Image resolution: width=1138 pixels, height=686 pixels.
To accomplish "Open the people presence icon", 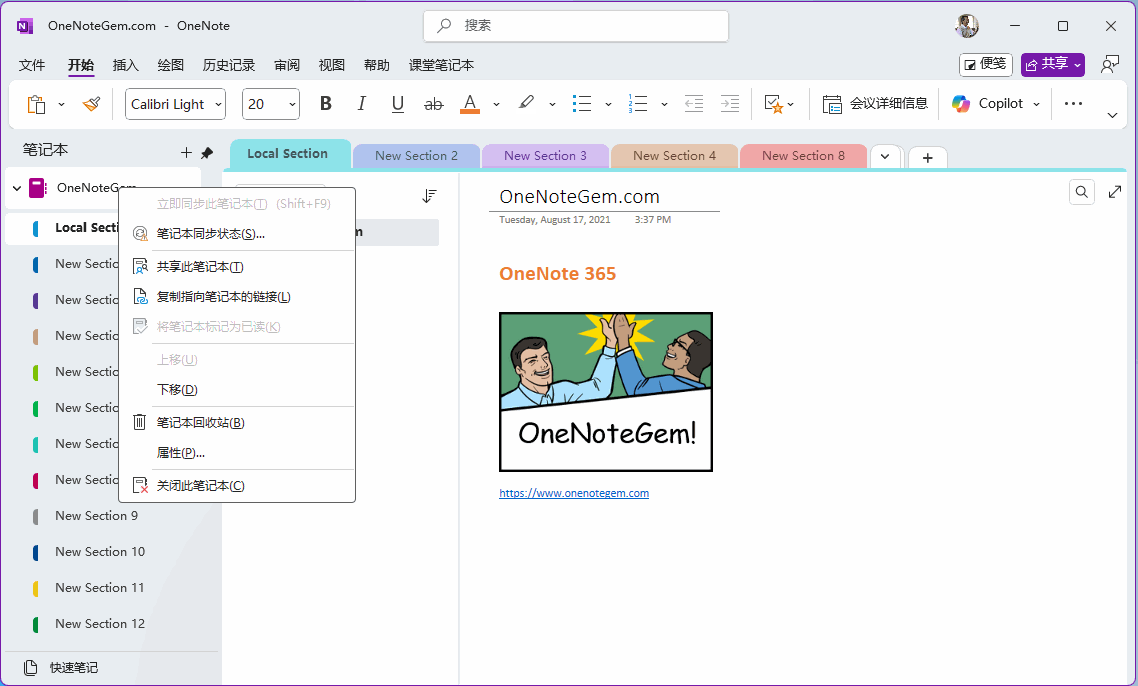I will pos(1110,65).
